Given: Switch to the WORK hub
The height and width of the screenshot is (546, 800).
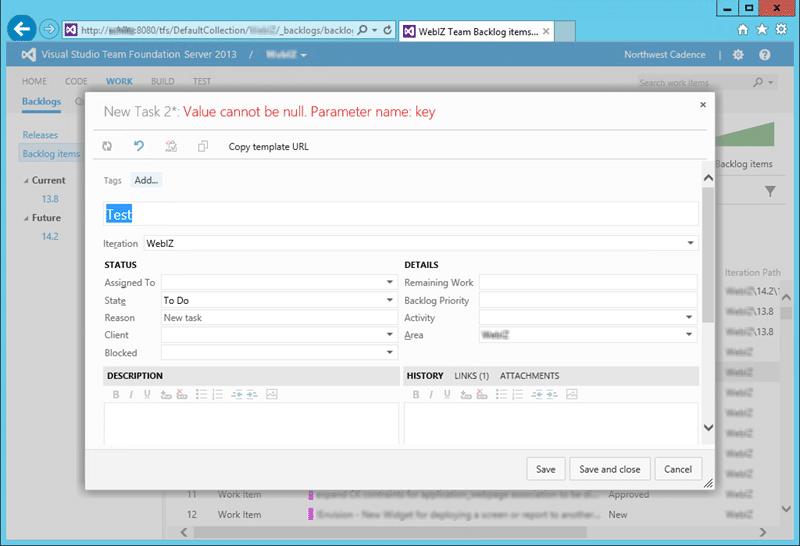Looking at the screenshot, I should pos(119,81).
